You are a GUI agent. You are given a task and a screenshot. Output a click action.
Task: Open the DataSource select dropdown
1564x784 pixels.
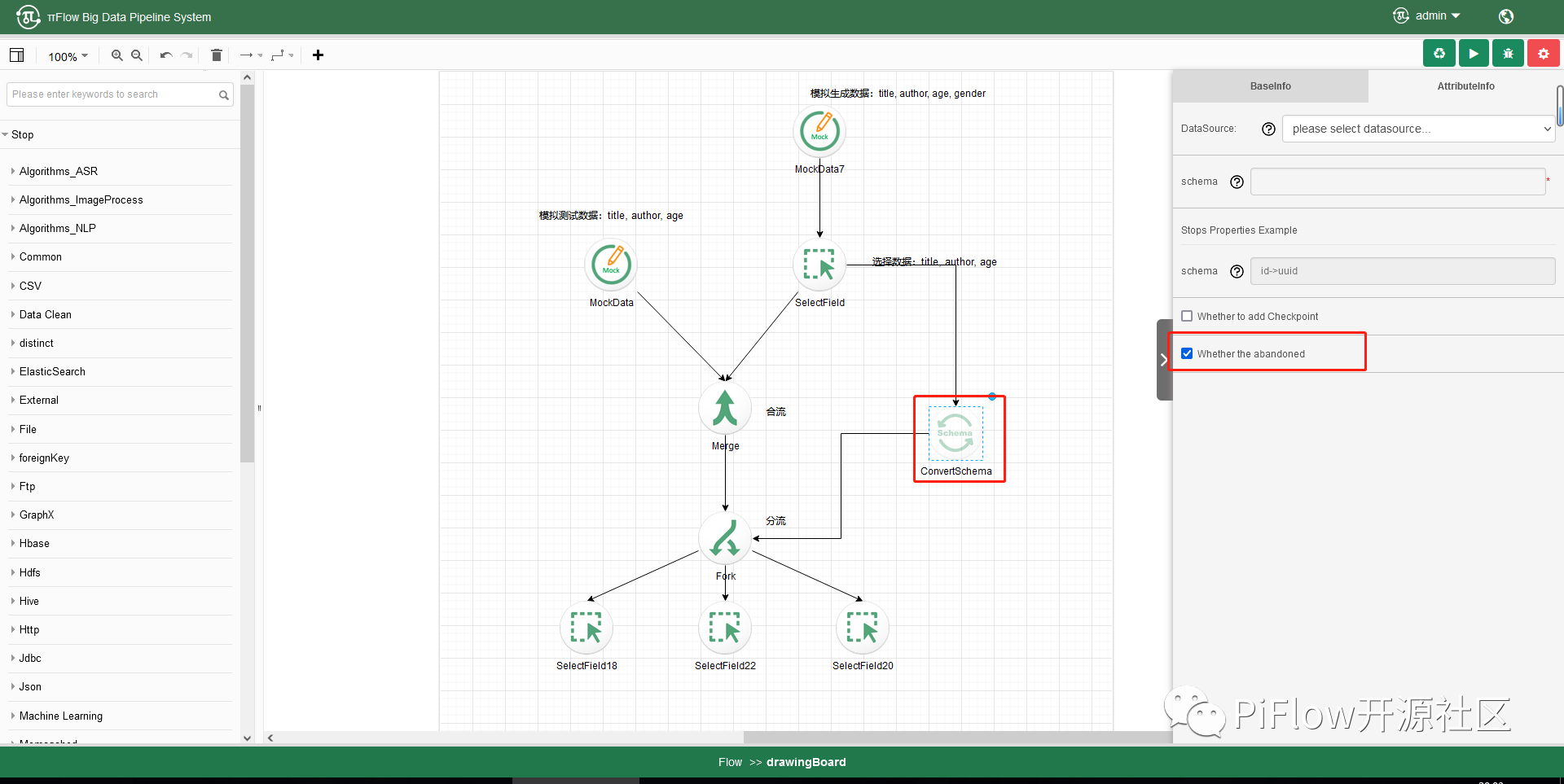point(1418,129)
